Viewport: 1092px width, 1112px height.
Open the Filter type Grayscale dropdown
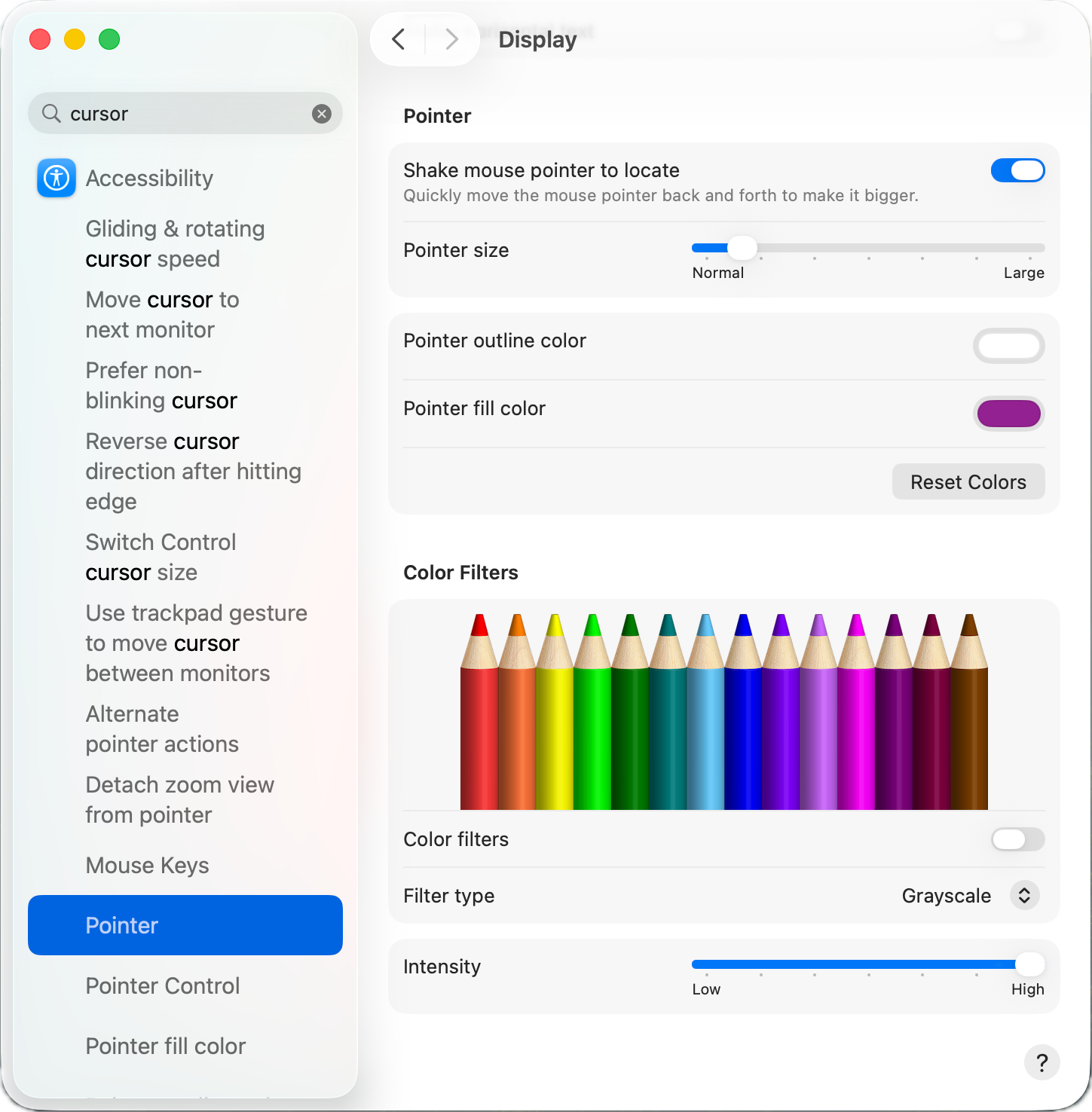[x=1023, y=896]
